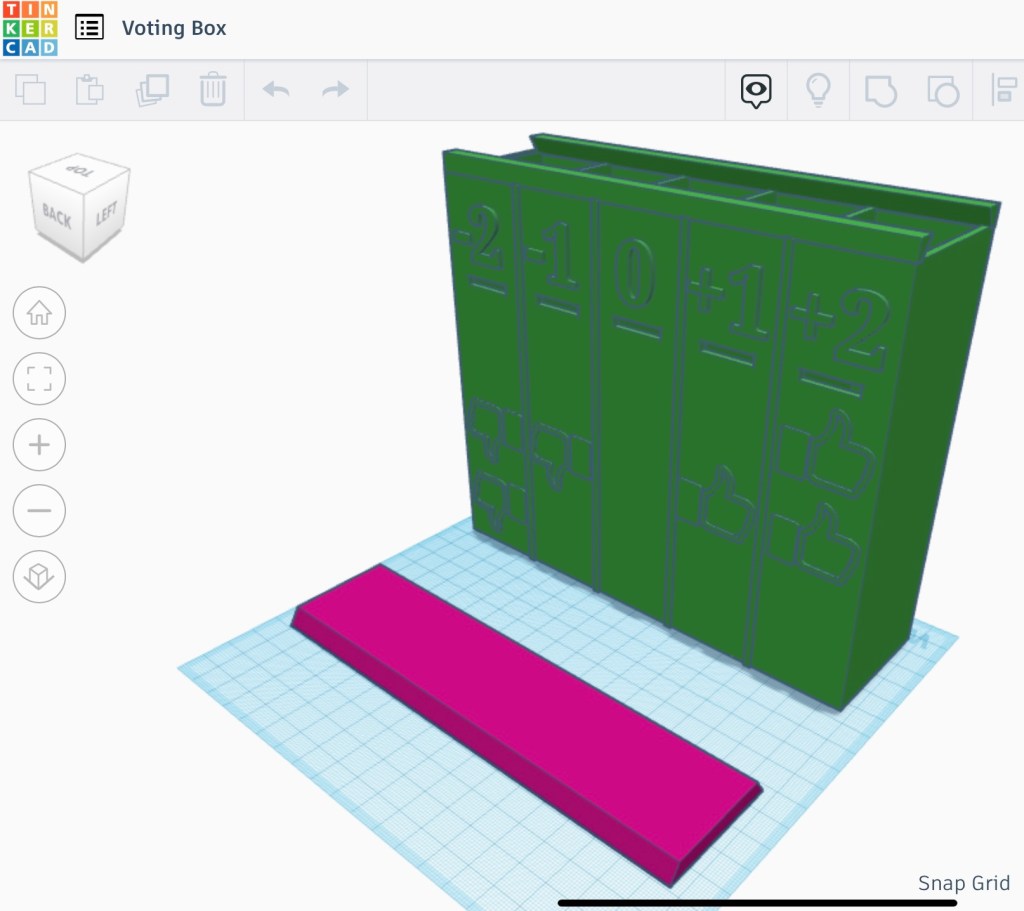This screenshot has width=1024, height=911.
Task: Select BACK face on view cube
Action: tap(56, 216)
